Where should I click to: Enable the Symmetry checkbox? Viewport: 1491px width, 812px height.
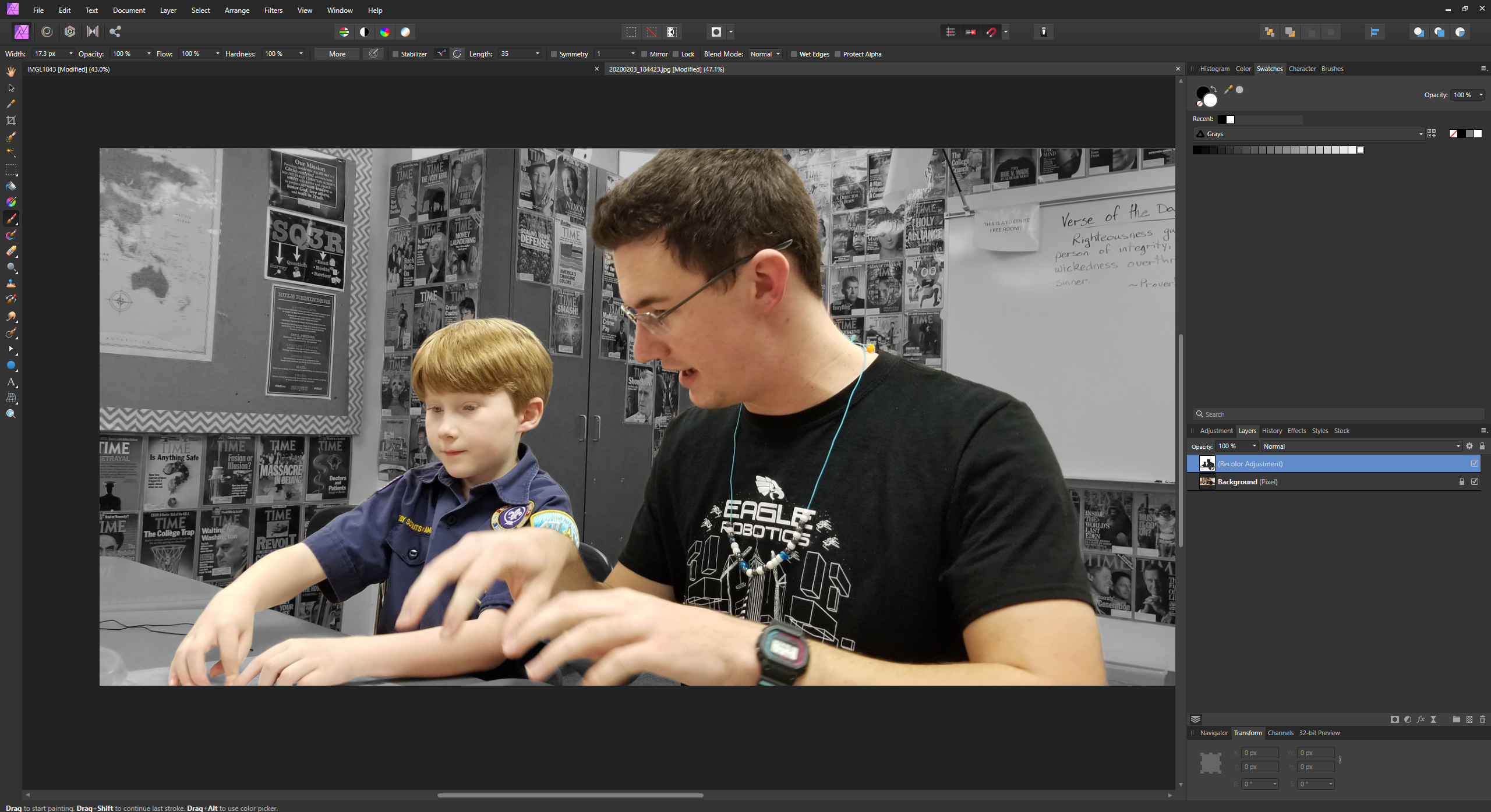(554, 54)
